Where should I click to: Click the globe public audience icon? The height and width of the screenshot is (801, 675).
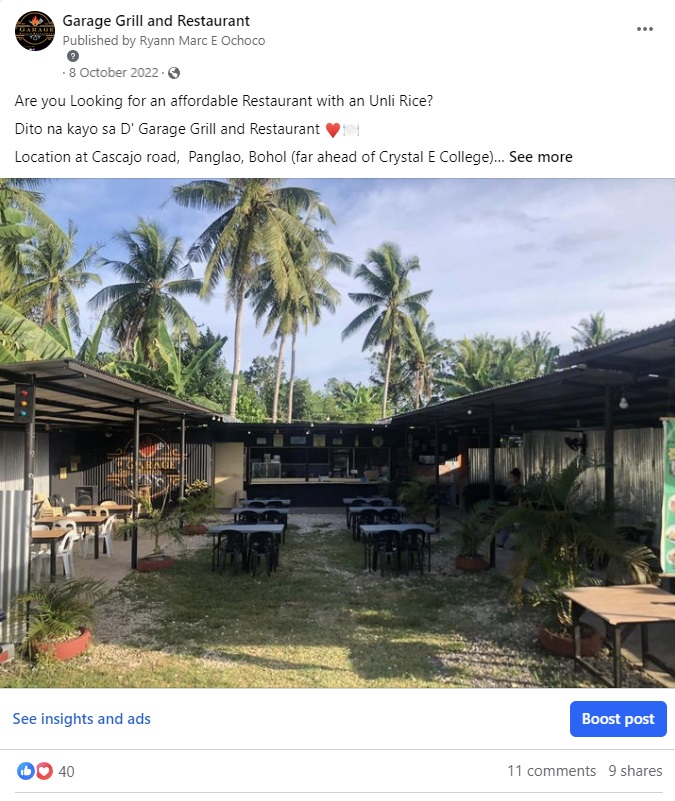[174, 73]
